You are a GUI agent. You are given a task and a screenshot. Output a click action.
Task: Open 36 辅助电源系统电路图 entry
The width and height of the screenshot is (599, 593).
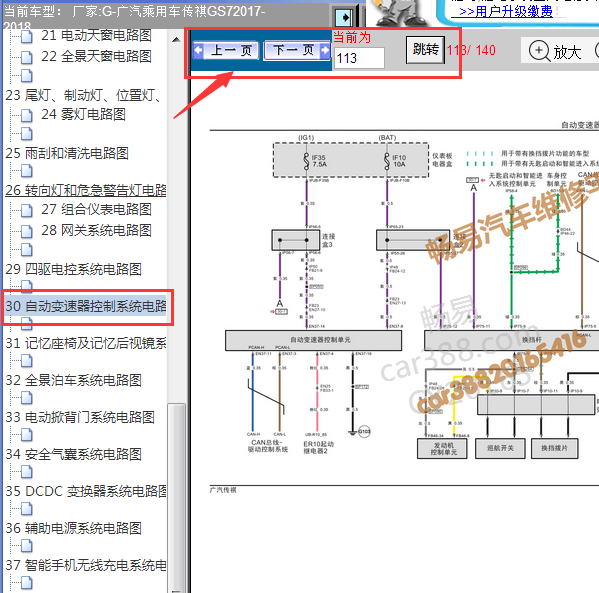(x=73, y=528)
